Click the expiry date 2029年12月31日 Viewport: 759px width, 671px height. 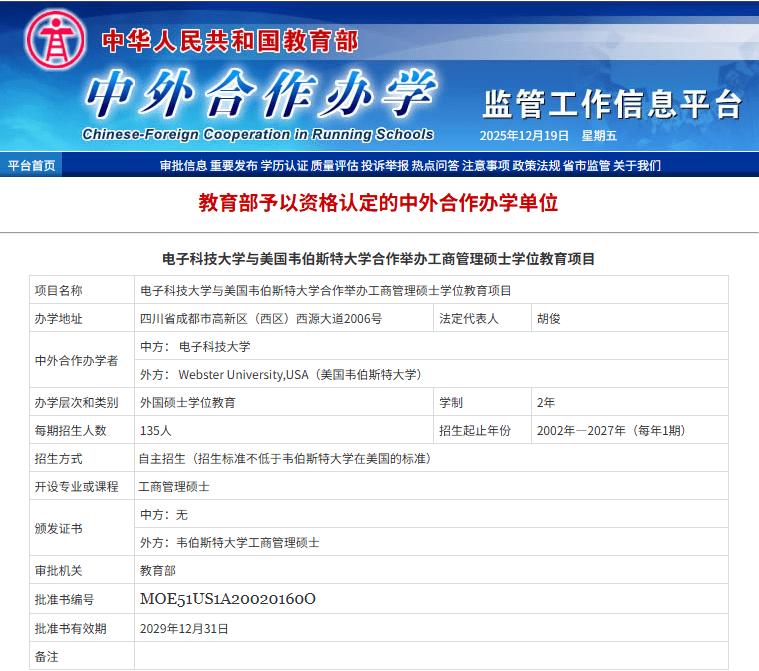(x=184, y=628)
